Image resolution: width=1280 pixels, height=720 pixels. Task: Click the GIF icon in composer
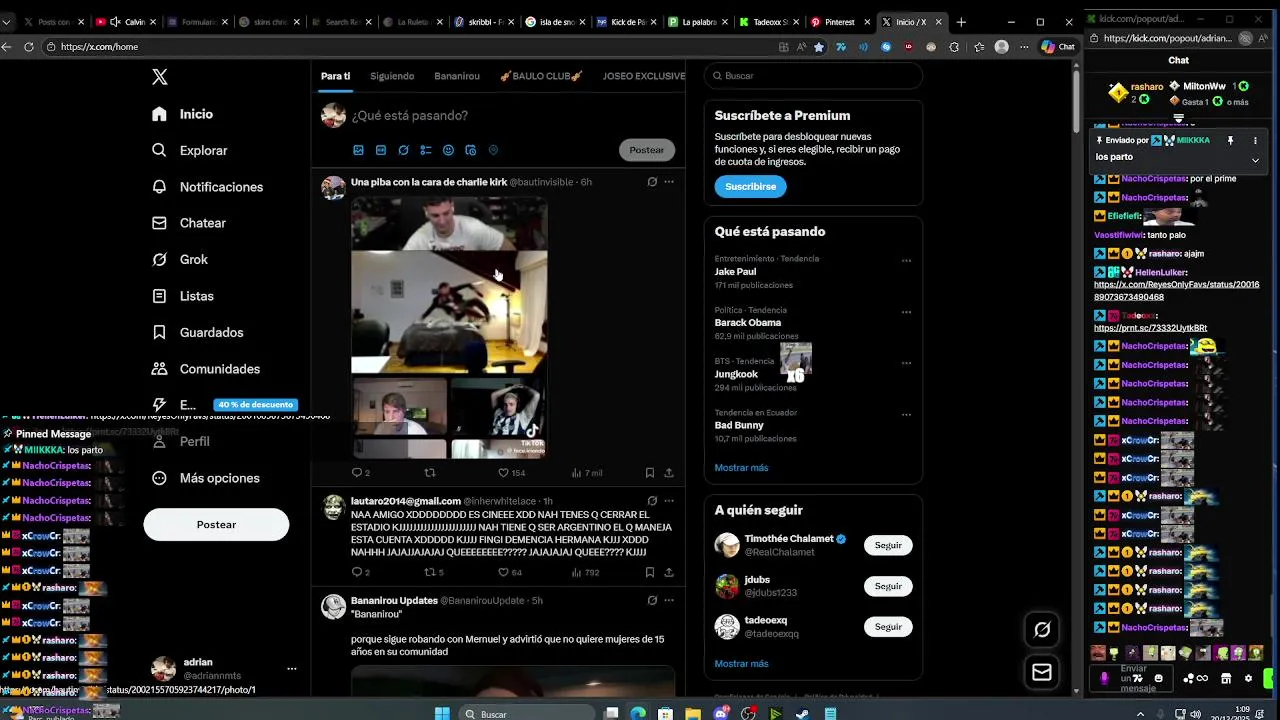click(x=381, y=150)
